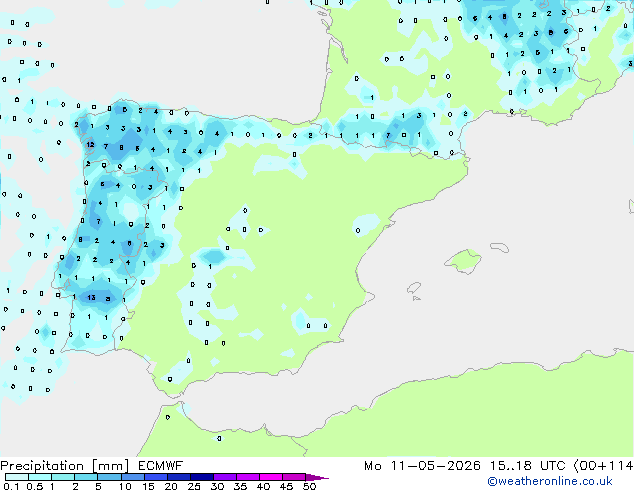The height and width of the screenshot is (490, 634).
Task: Click the legend label '30'
Action: click(217, 486)
